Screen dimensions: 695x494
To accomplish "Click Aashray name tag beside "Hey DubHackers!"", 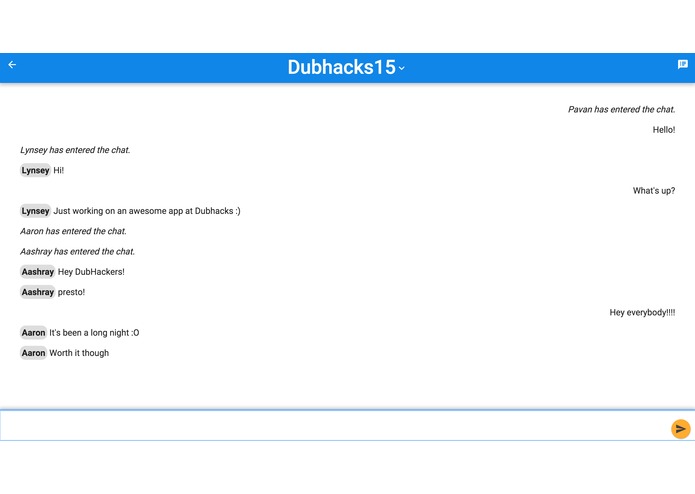I will click(x=38, y=272).
